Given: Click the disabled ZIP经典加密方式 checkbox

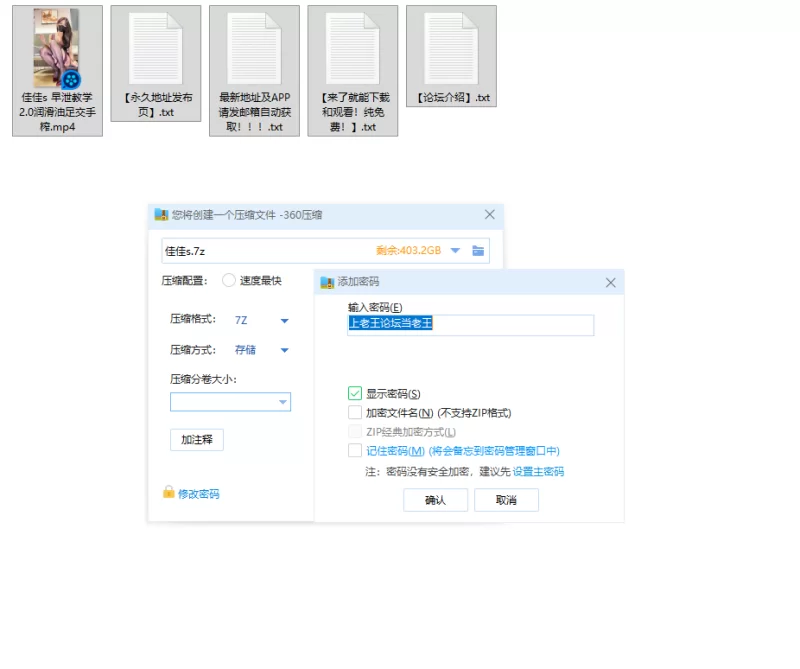Looking at the screenshot, I should point(355,432).
